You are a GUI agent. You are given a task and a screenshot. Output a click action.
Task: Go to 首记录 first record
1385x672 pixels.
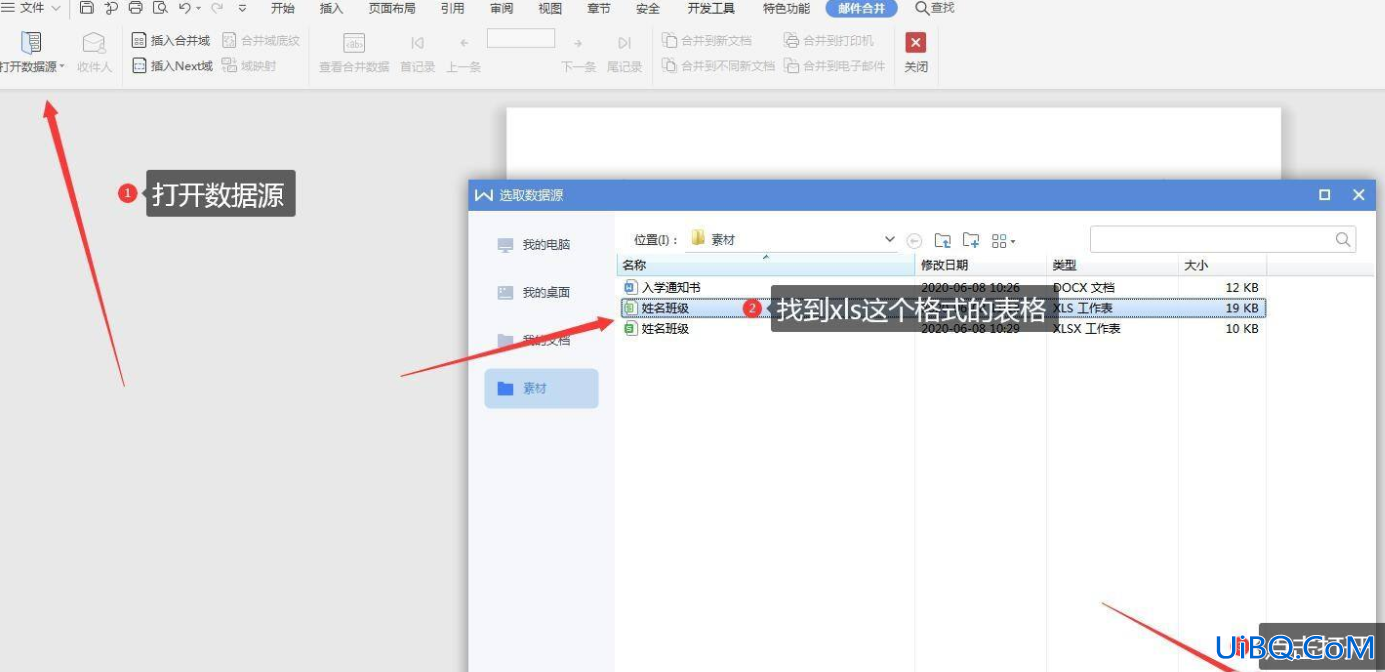pos(417,53)
